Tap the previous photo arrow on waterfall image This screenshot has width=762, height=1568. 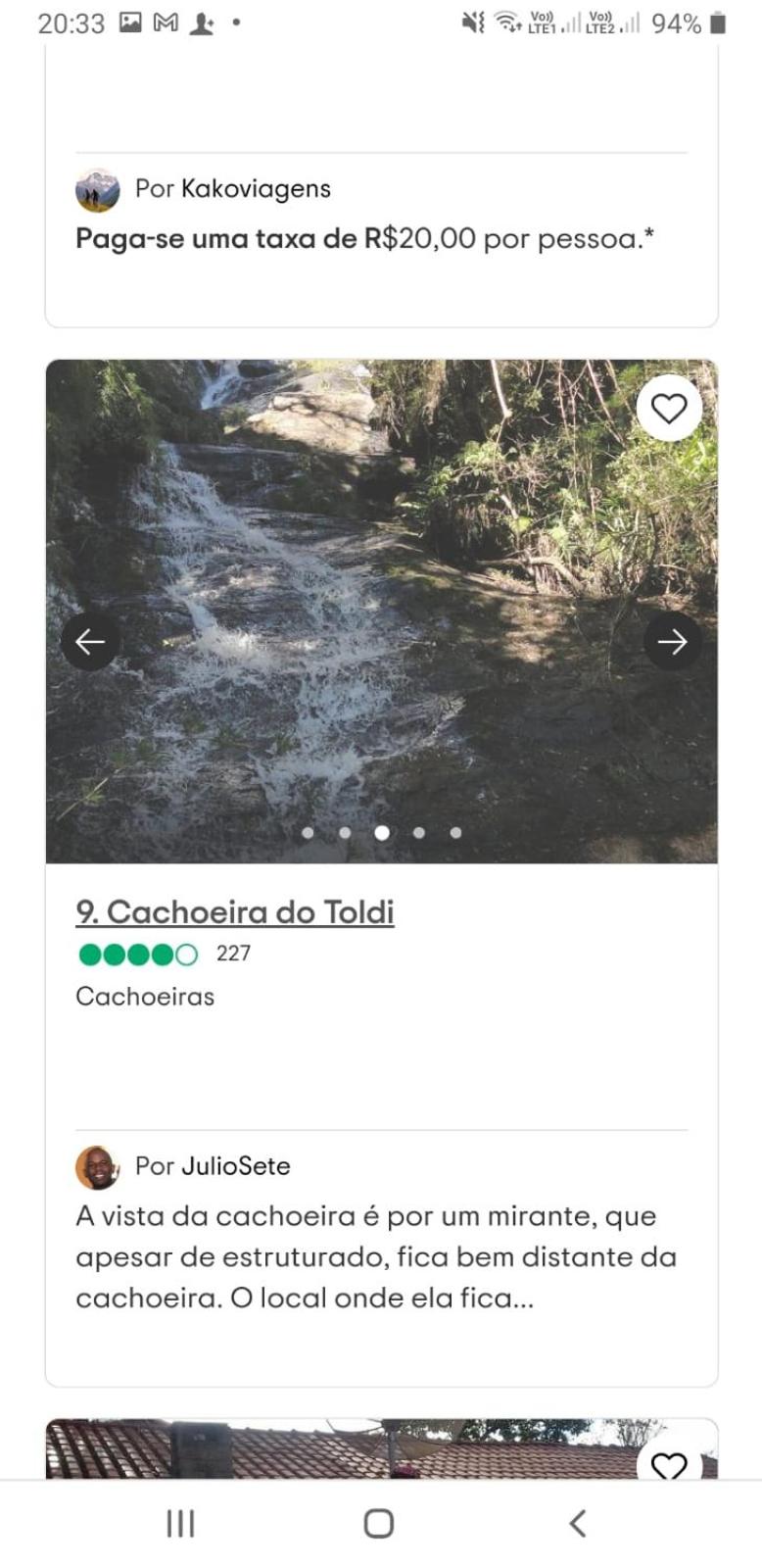coord(90,641)
